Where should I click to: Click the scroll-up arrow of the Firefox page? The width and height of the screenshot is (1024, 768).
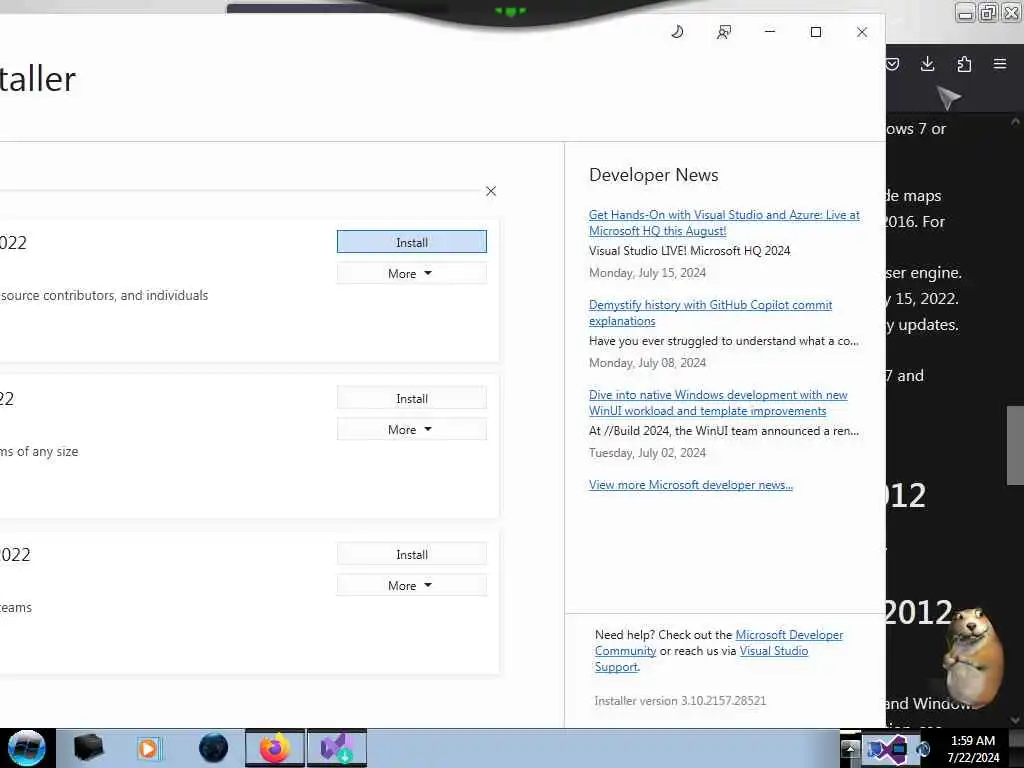pos(1015,122)
